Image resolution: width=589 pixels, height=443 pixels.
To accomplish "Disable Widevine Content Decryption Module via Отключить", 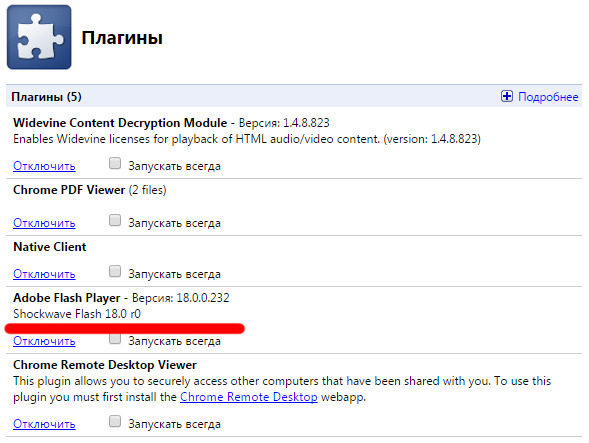I will (44, 166).
